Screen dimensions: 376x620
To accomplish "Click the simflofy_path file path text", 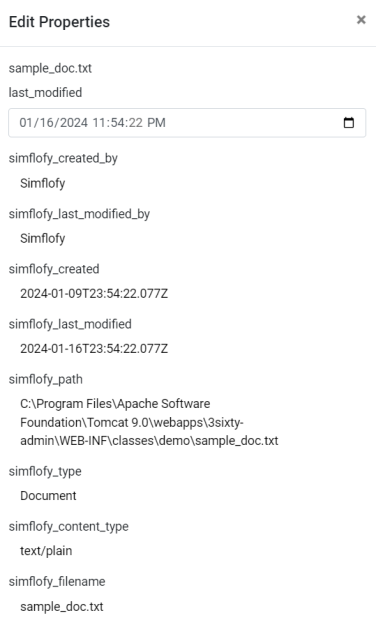I will point(149,422).
